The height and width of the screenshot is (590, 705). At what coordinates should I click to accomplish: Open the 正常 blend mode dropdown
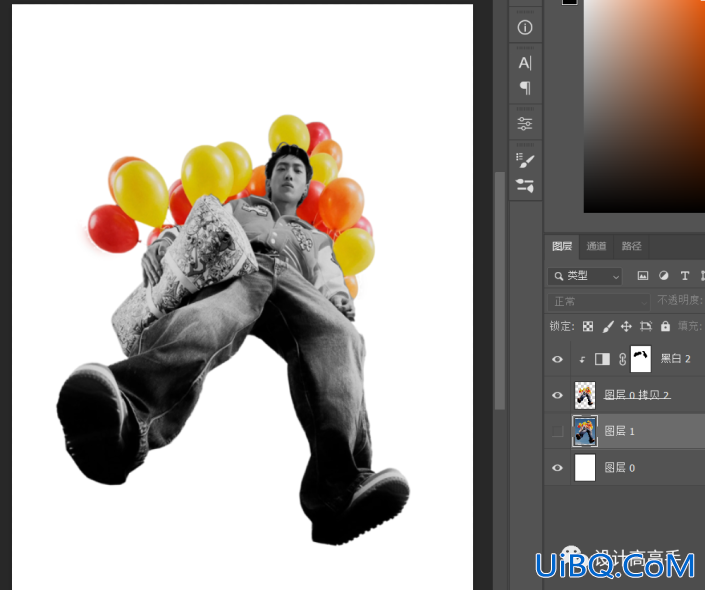coord(599,301)
